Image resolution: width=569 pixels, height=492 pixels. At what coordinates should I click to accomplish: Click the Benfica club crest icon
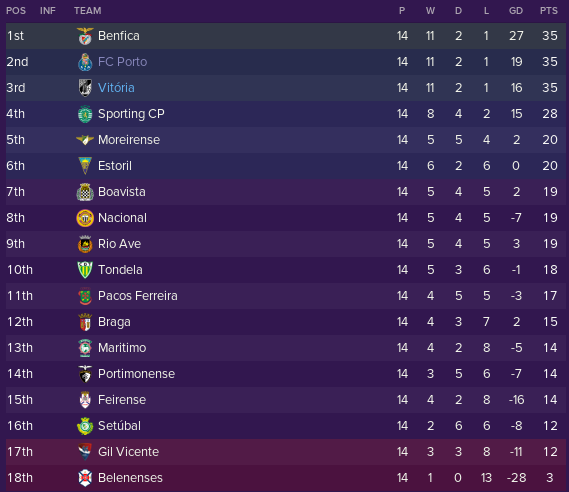click(x=85, y=36)
